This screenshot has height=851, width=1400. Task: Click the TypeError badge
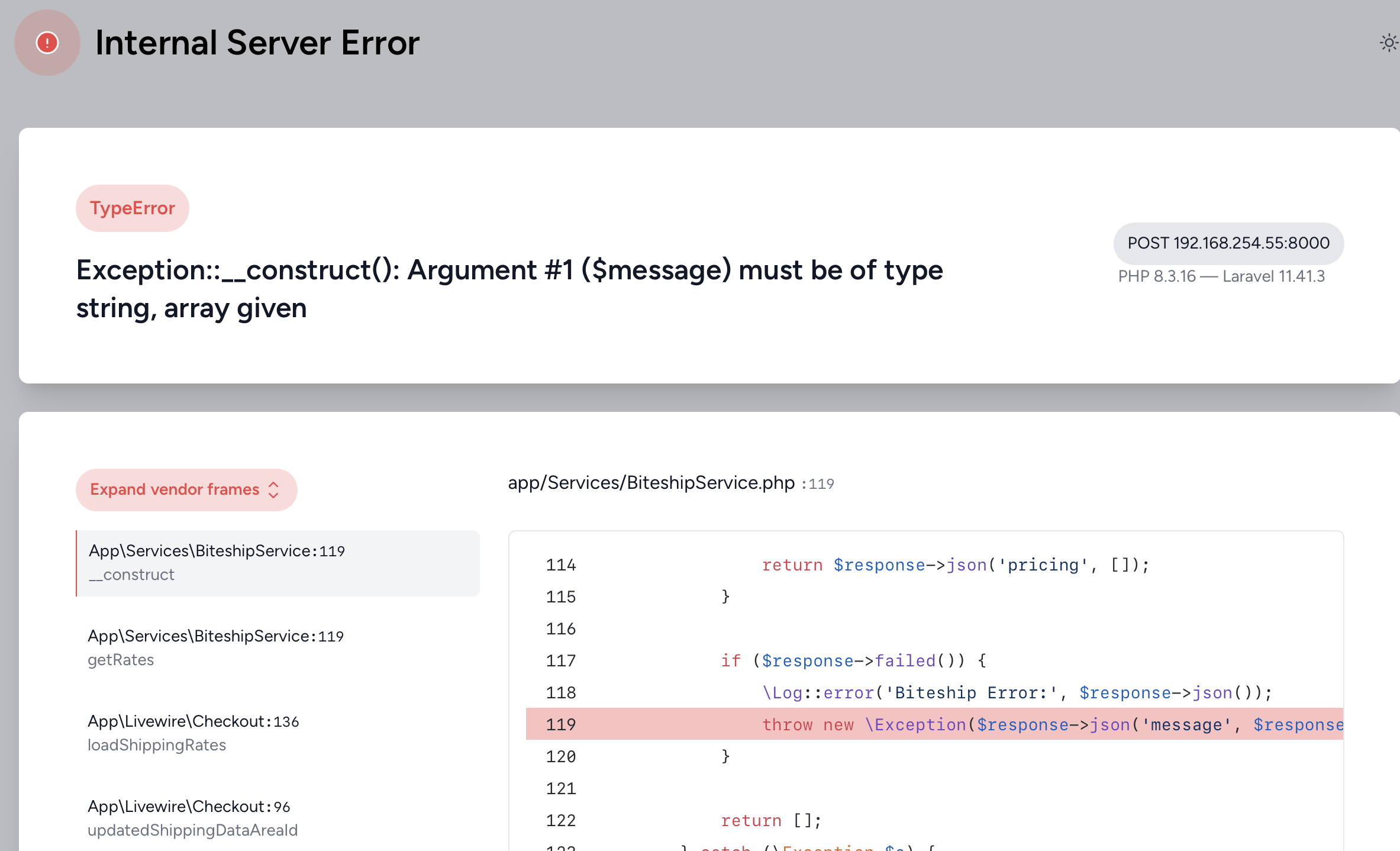133,208
